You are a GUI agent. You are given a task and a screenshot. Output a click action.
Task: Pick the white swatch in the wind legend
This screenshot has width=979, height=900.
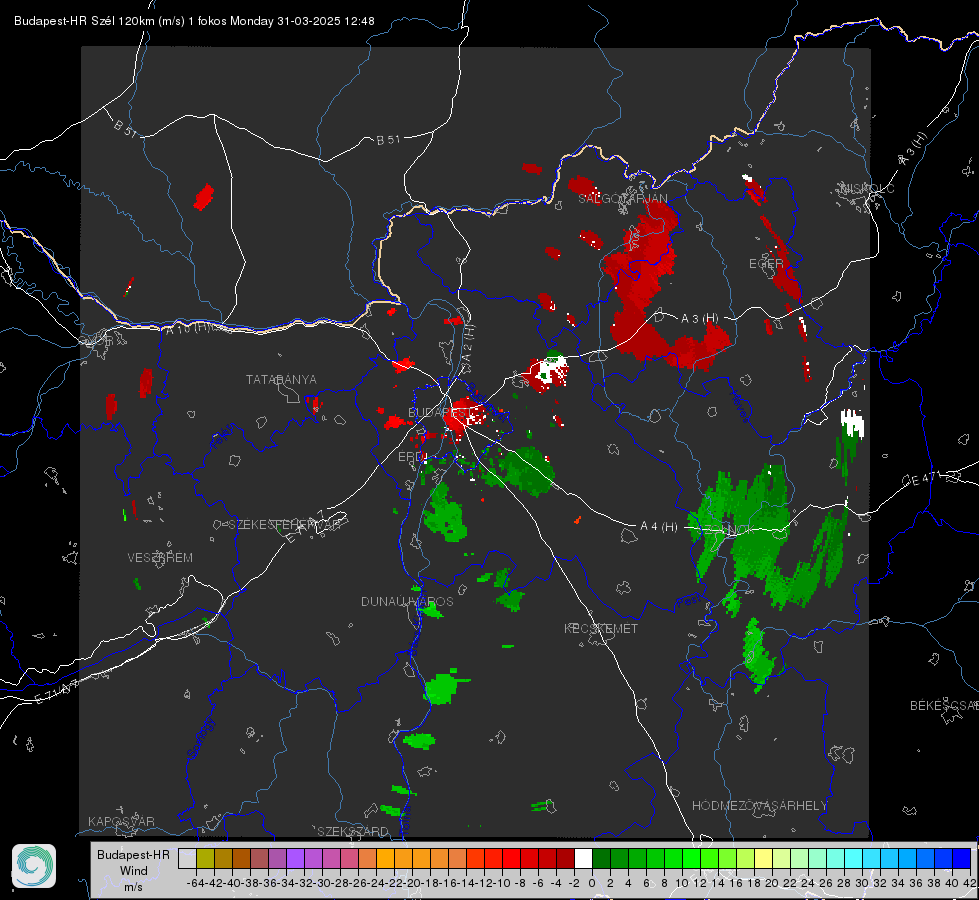[583, 858]
